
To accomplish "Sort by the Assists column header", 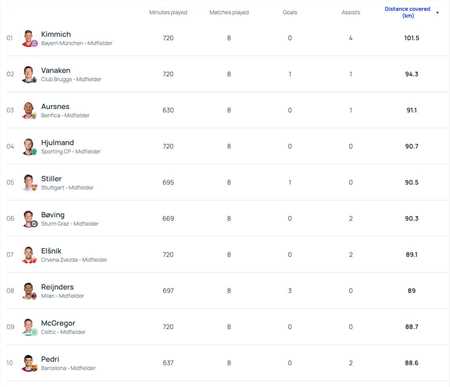I will [x=351, y=12].
